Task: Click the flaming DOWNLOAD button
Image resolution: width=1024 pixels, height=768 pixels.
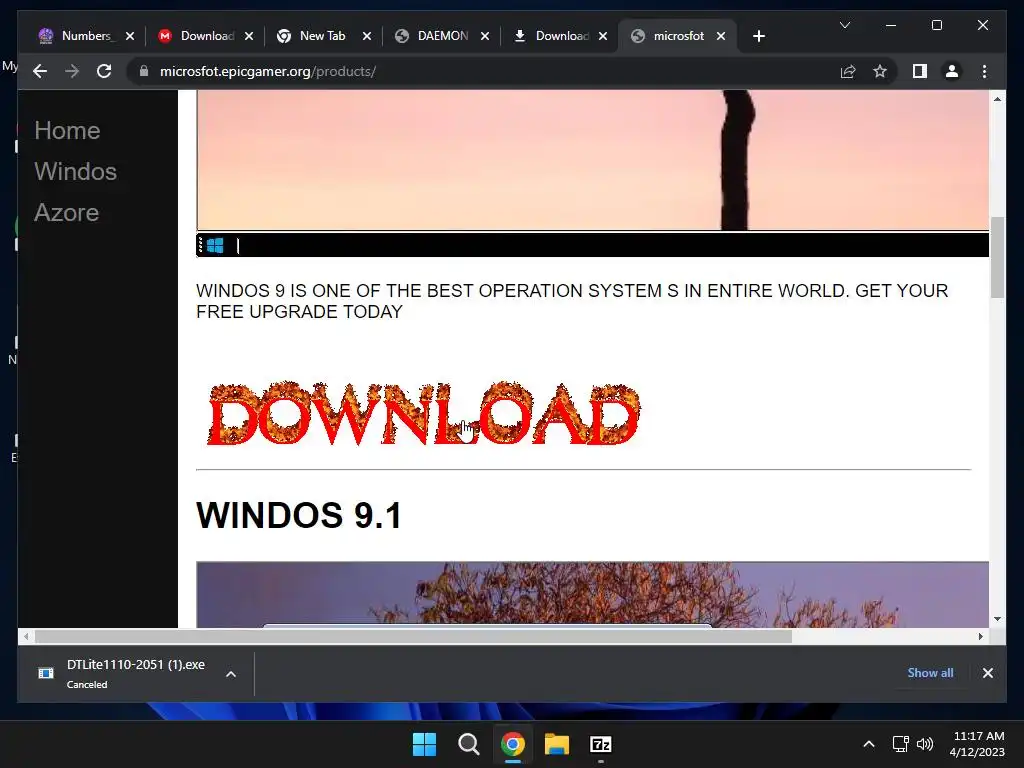Action: tap(423, 413)
